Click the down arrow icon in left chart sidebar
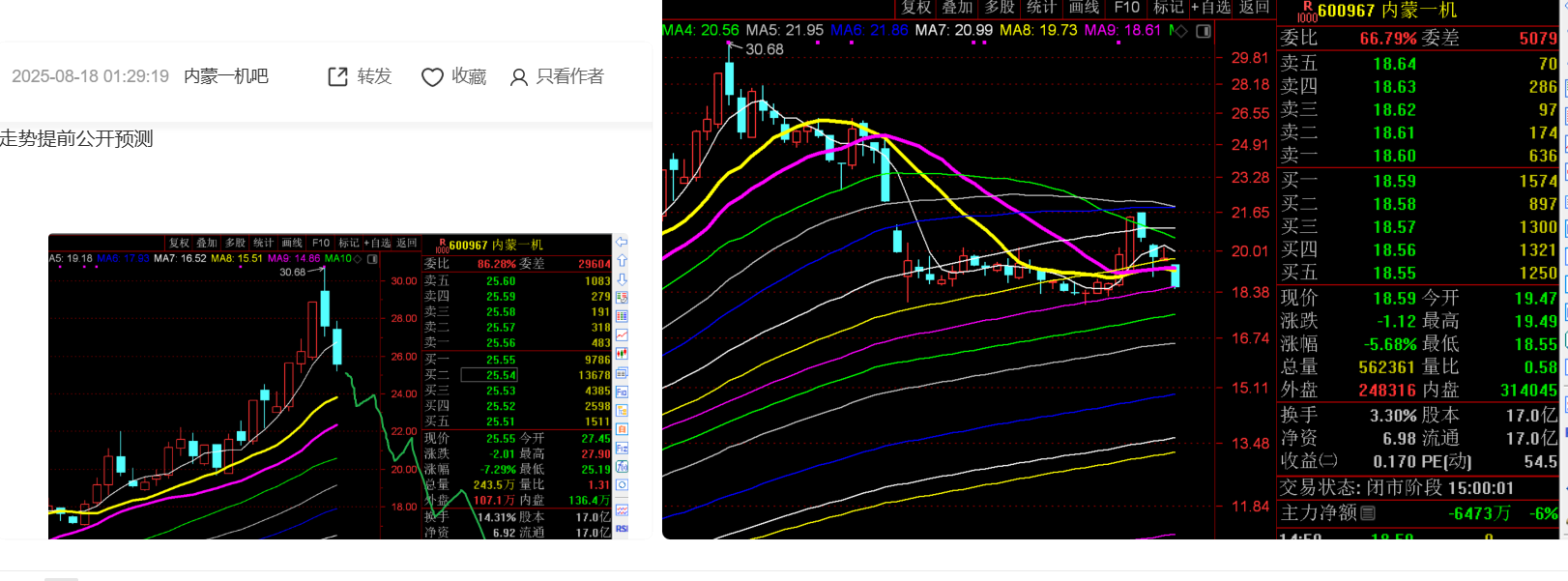 [622, 278]
